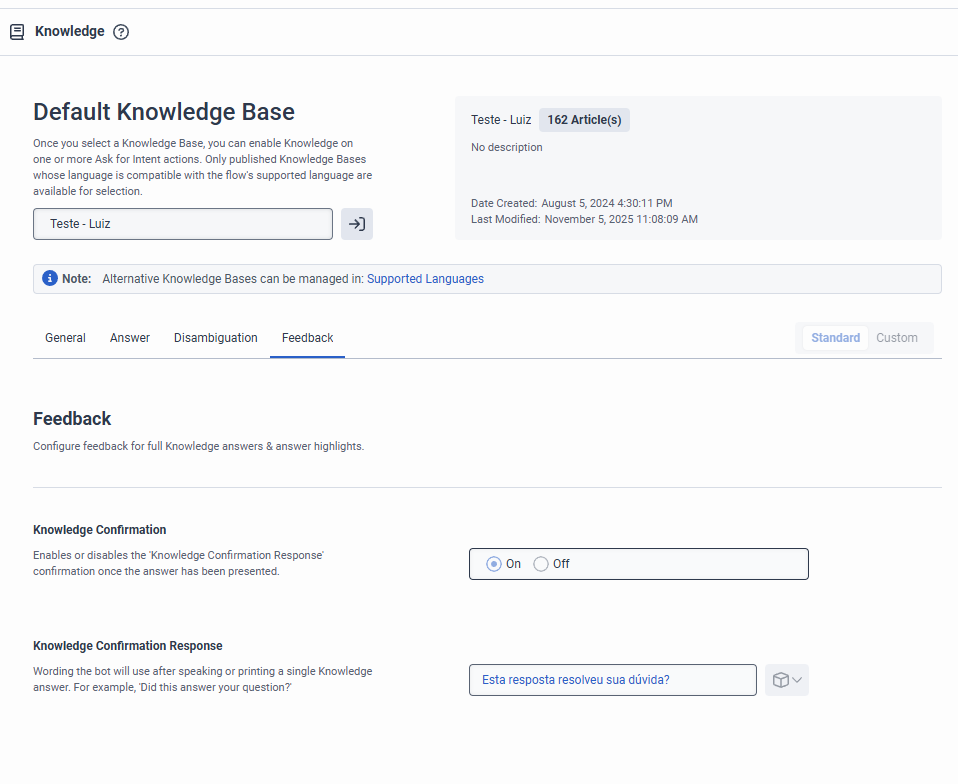This screenshot has width=958, height=784.
Task: Turn Knowledge Confirmation On
Action: (494, 564)
